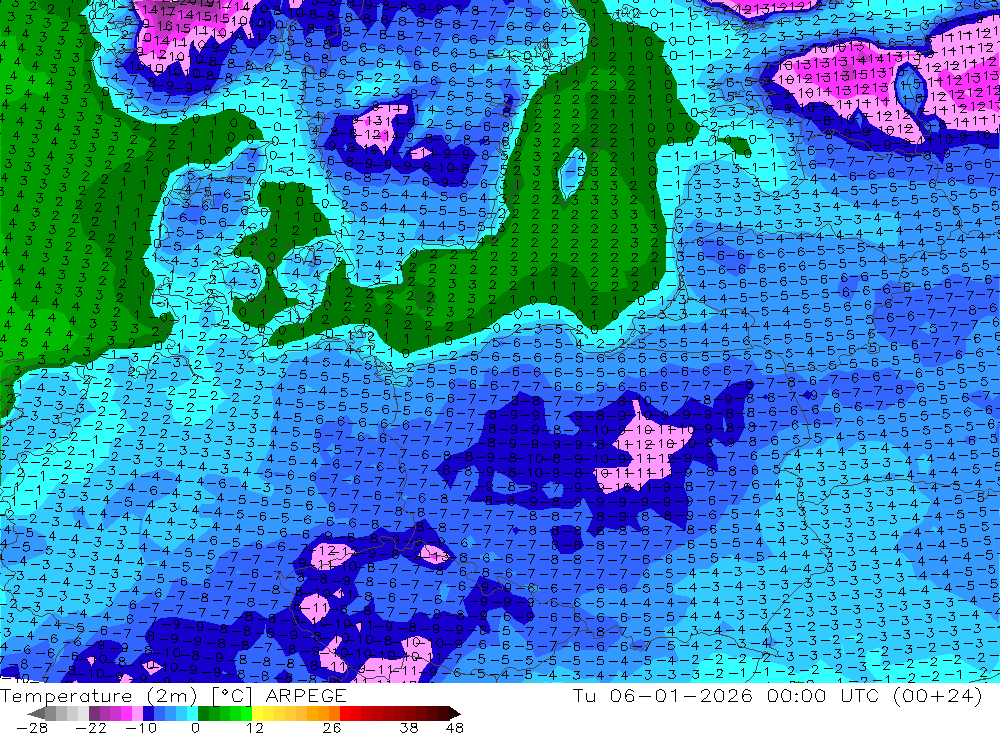Image resolution: width=1000 pixels, height=733 pixels.
Task: Click the '-28' legend value
Action: (x=32, y=728)
